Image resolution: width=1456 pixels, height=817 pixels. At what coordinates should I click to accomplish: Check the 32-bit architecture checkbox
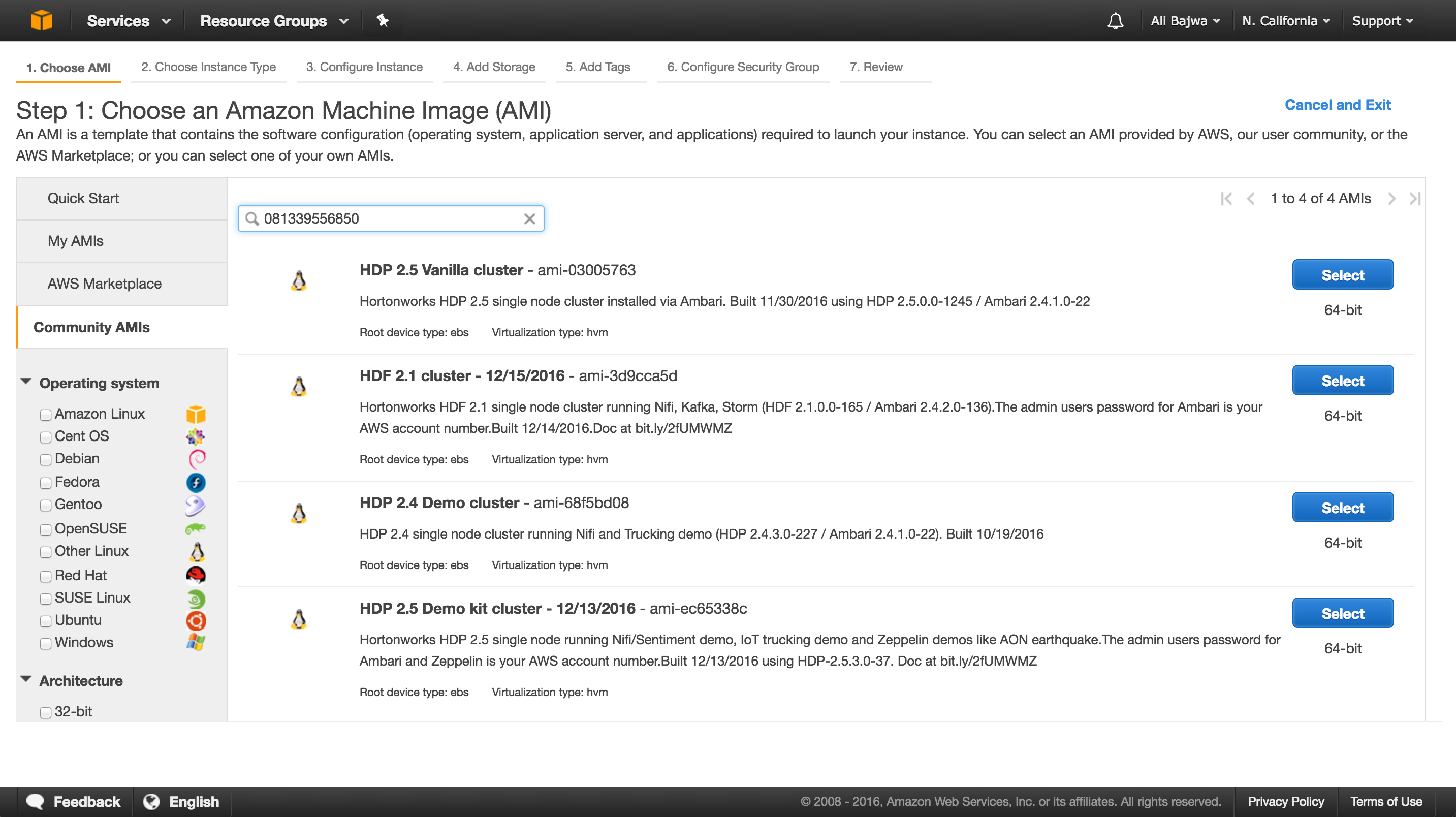tap(45, 712)
